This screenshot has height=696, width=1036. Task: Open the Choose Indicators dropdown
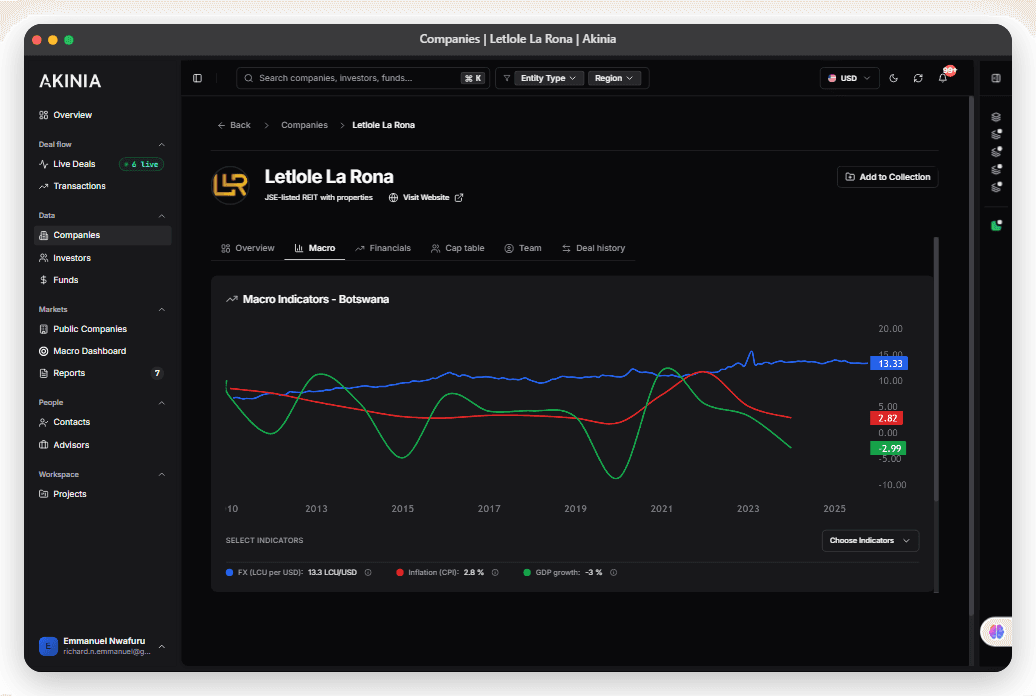point(870,541)
